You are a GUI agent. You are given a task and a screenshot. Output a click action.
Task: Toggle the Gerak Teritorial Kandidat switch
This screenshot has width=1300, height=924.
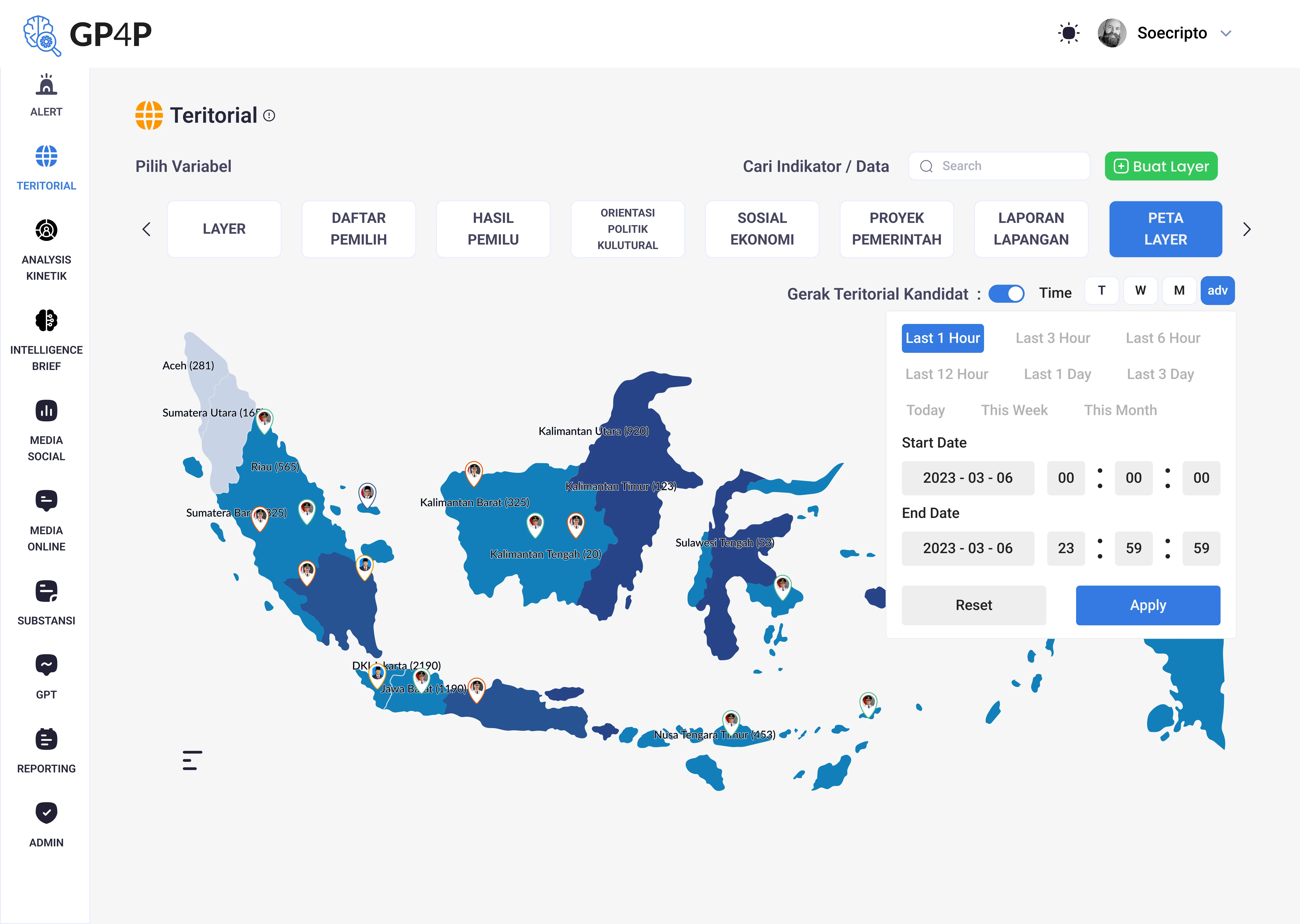[1006, 293]
